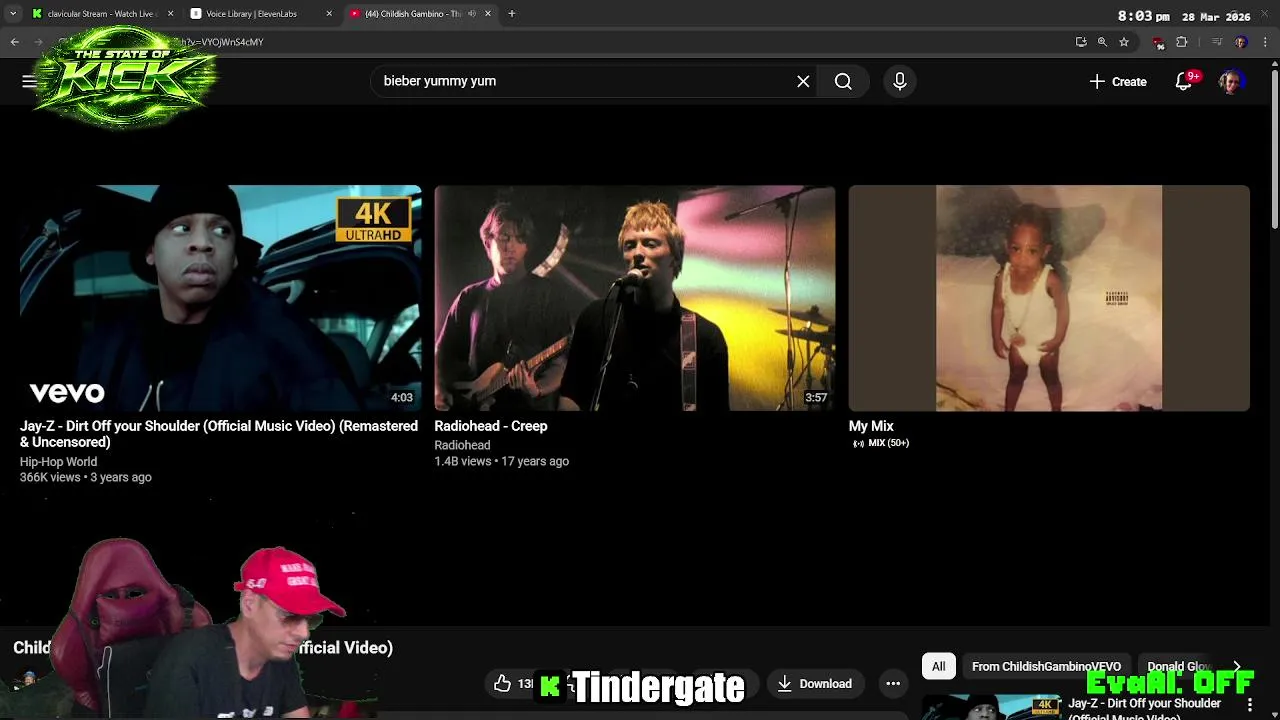
Task: Mute the Childish Gambino tab audio icon
Action: coord(472,14)
